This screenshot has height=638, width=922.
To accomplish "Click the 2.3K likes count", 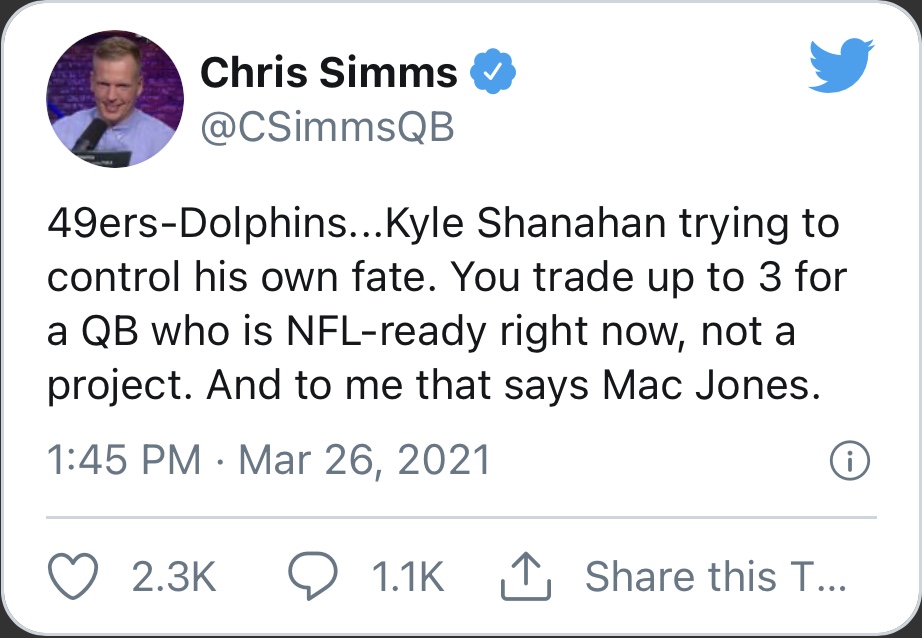I will [173, 577].
